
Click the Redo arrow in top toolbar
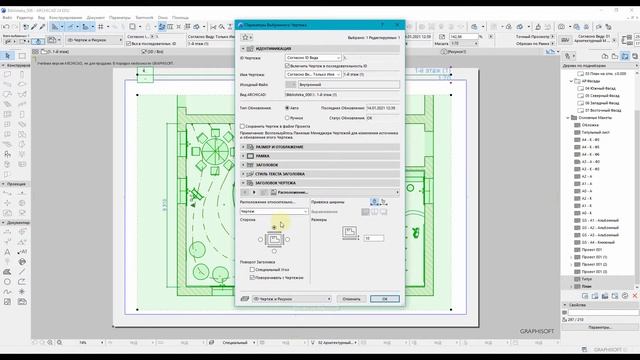[x=15, y=27]
